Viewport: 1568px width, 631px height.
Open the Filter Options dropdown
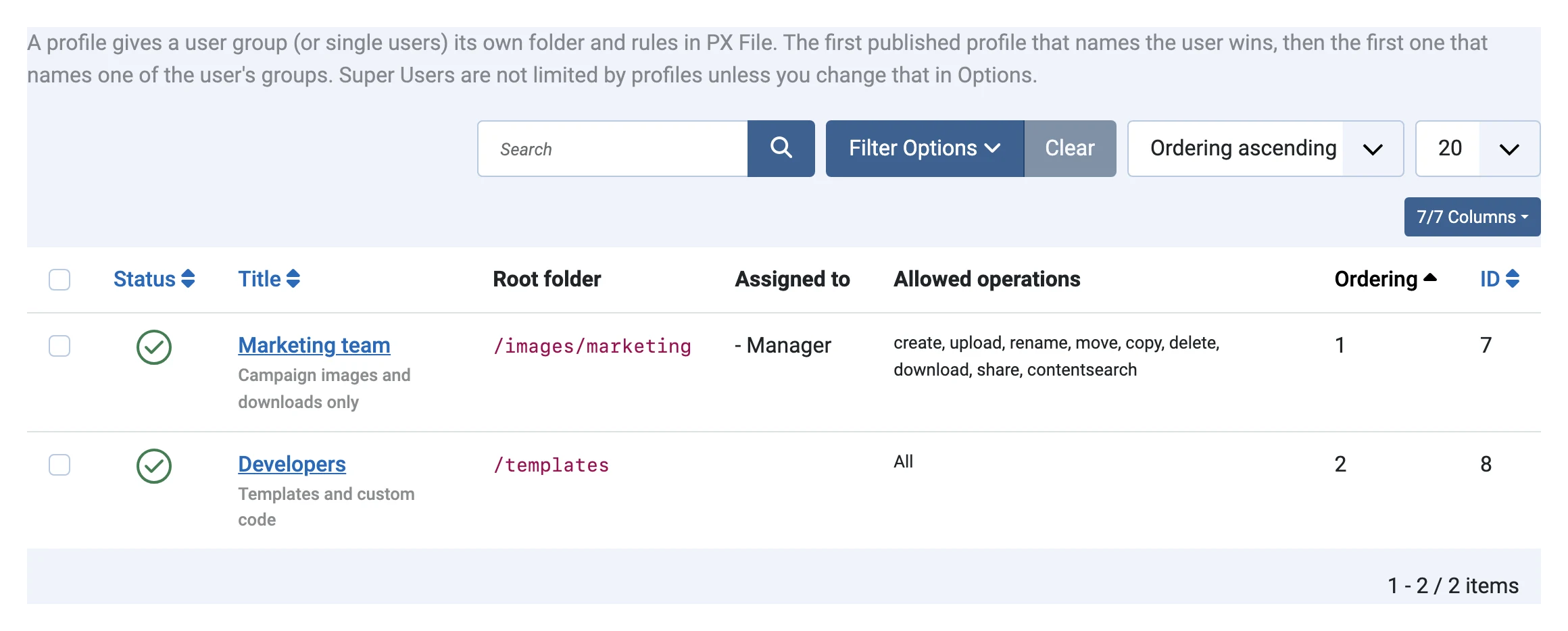(925, 149)
